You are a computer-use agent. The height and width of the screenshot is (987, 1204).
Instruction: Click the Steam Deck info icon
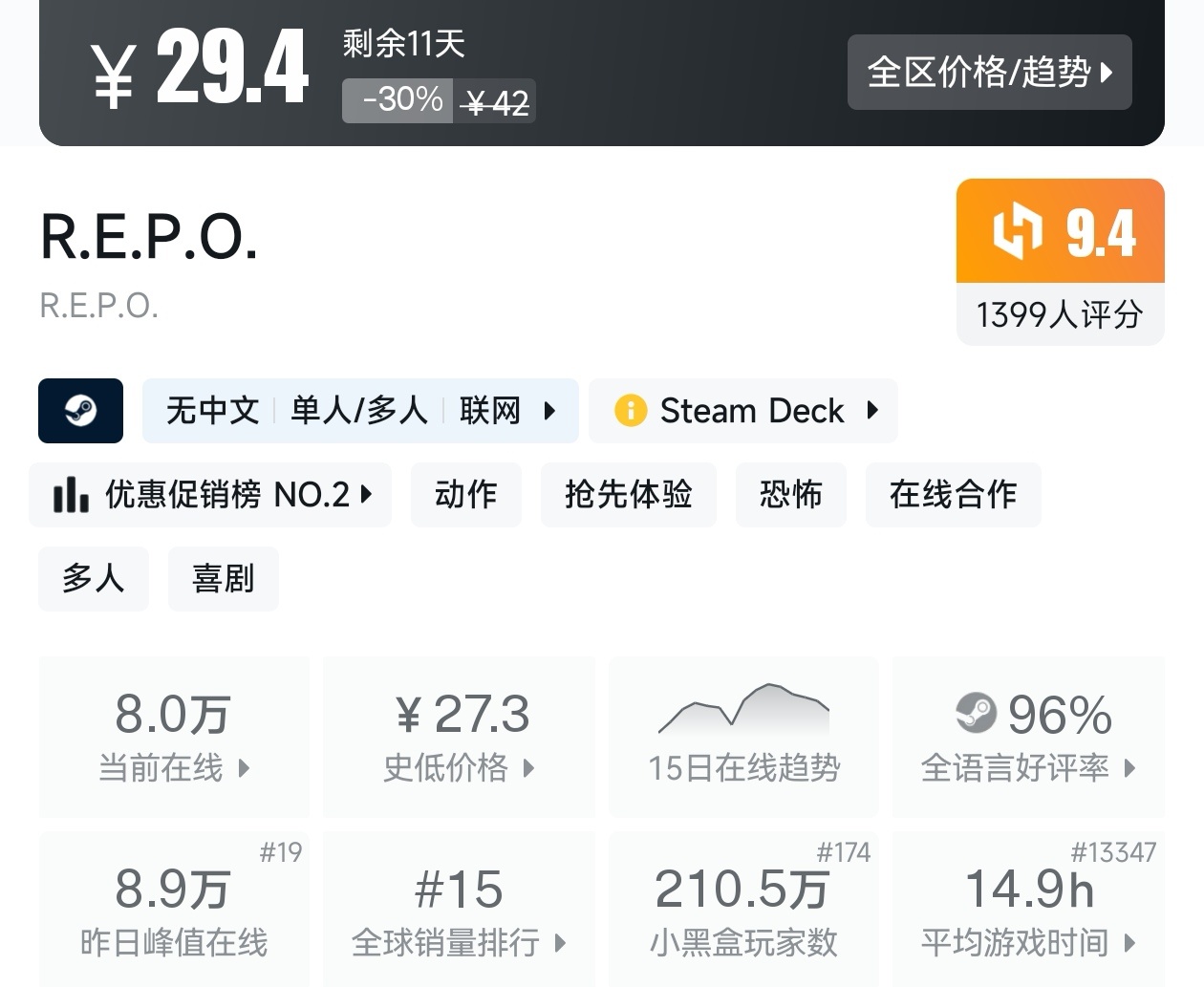(x=631, y=411)
